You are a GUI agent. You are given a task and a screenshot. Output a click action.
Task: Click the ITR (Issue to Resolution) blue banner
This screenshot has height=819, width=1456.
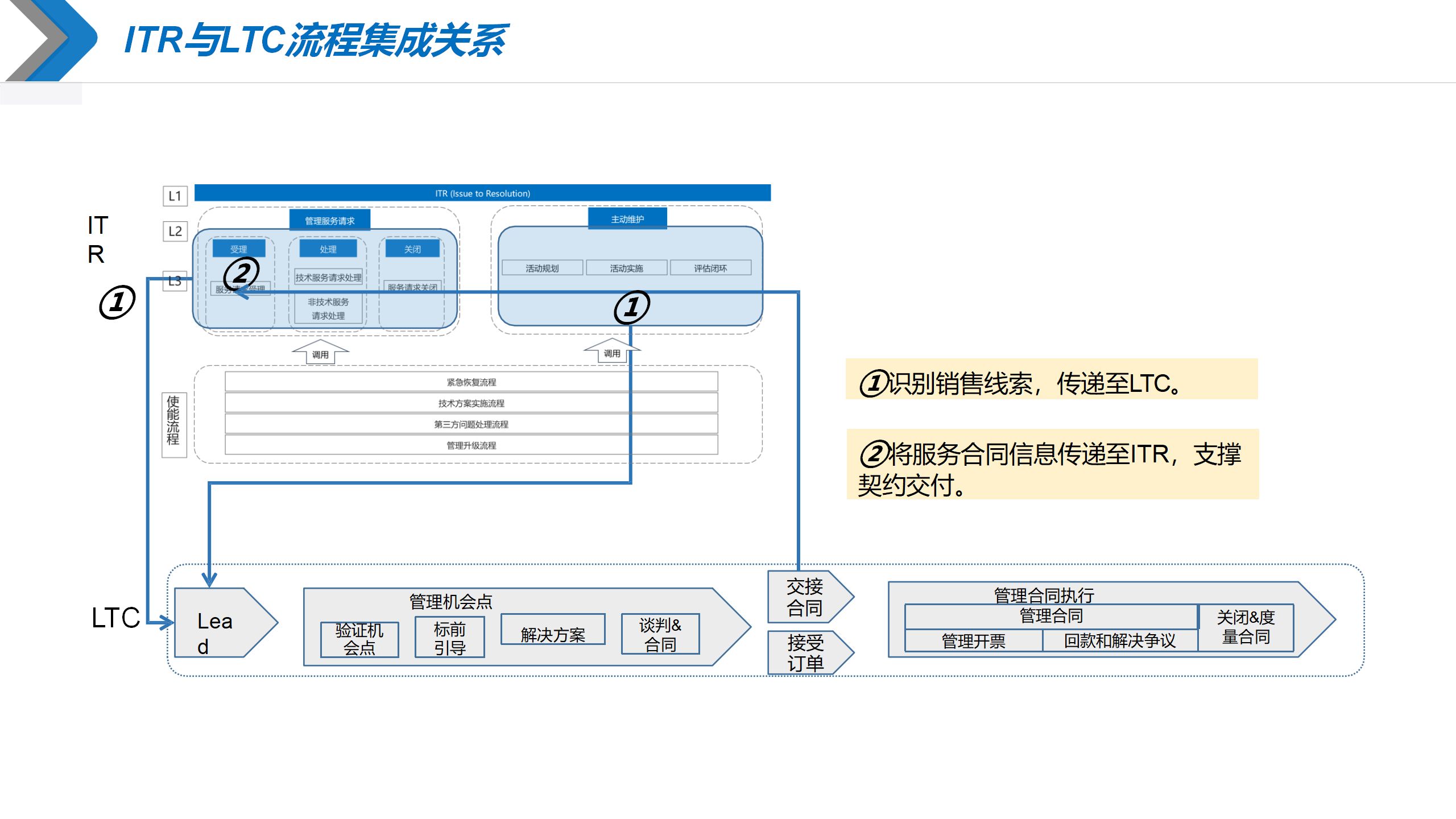point(483,193)
